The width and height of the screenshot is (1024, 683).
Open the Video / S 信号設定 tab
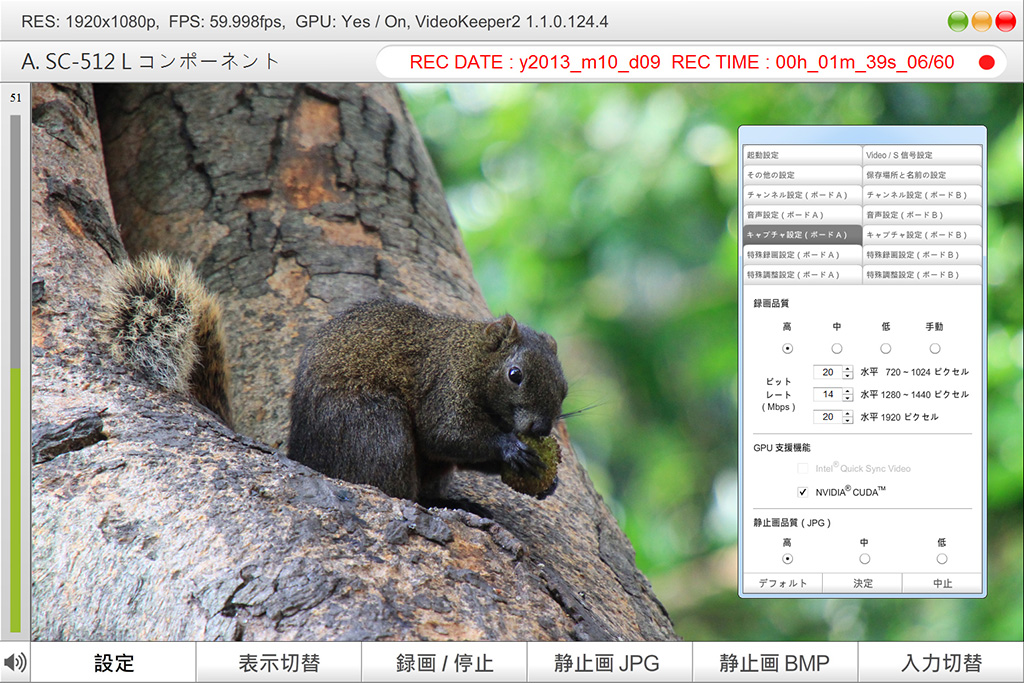tap(922, 155)
